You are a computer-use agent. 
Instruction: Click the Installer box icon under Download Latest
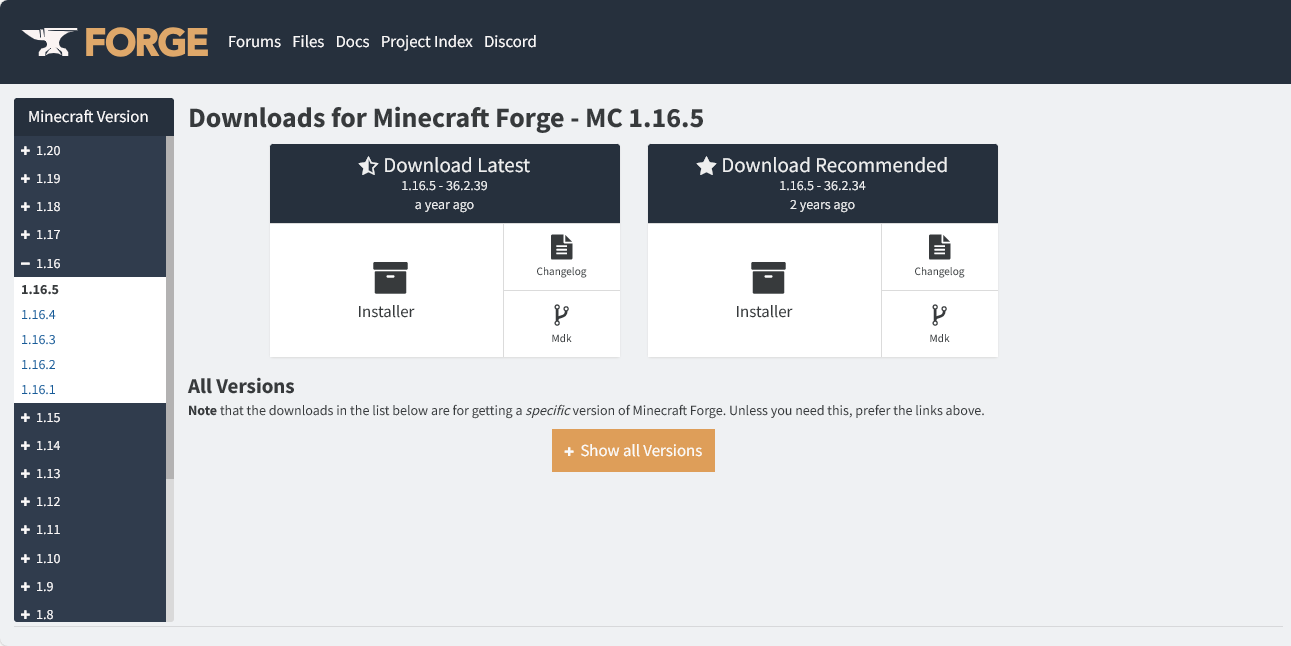click(390, 277)
